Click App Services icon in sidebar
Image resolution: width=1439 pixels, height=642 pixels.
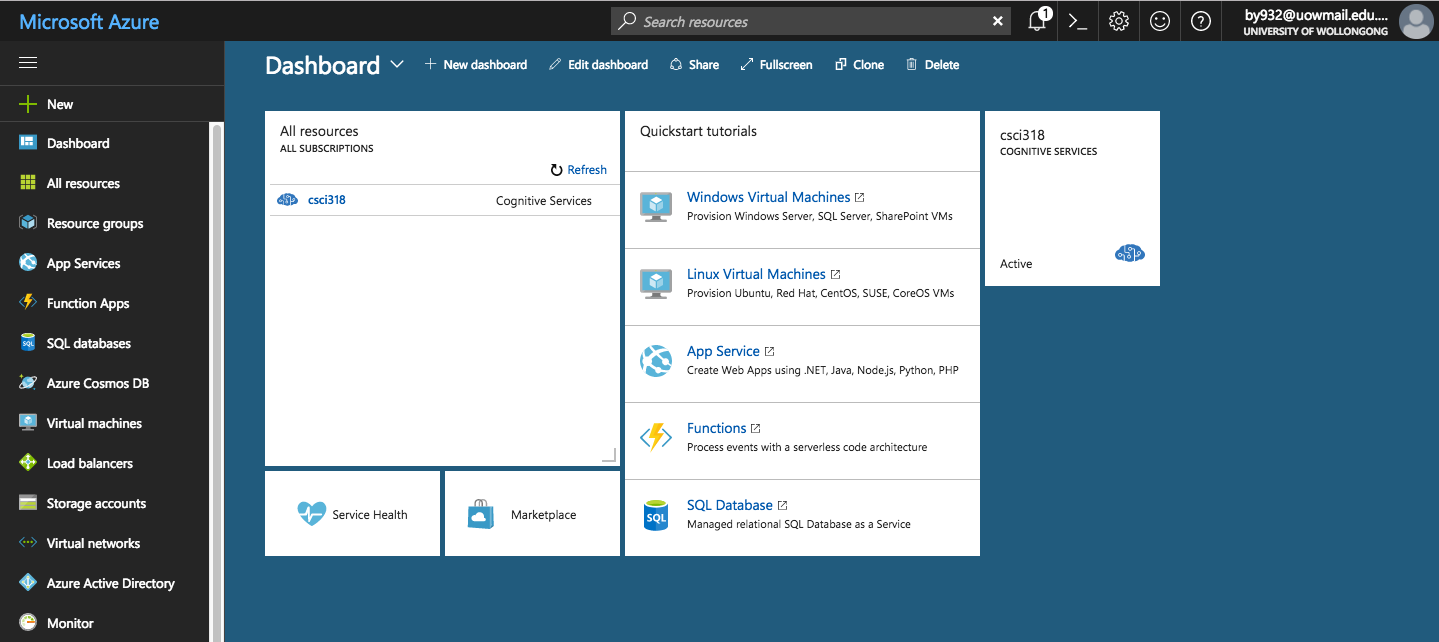coord(28,263)
